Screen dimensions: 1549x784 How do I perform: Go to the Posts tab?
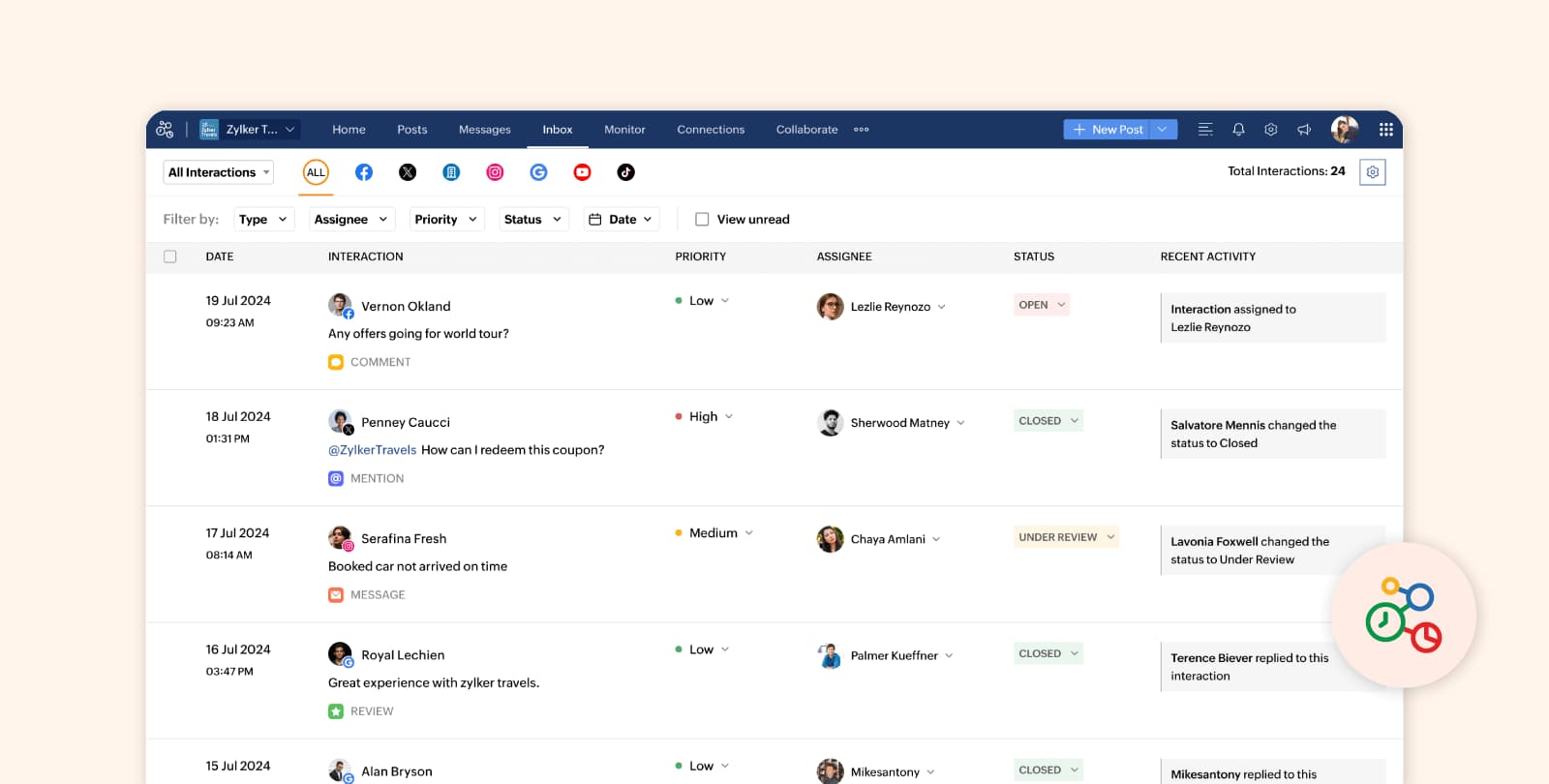(x=411, y=129)
